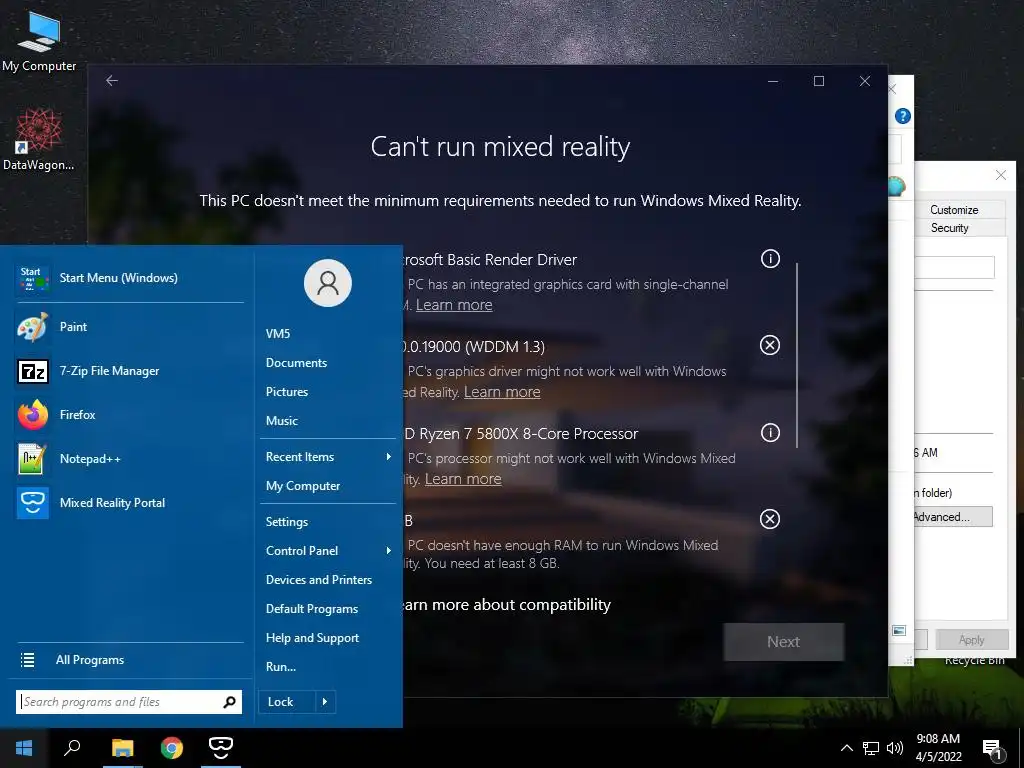Screen dimensions: 1024x768
Task: Open network status tray icon
Action: (x=871, y=748)
